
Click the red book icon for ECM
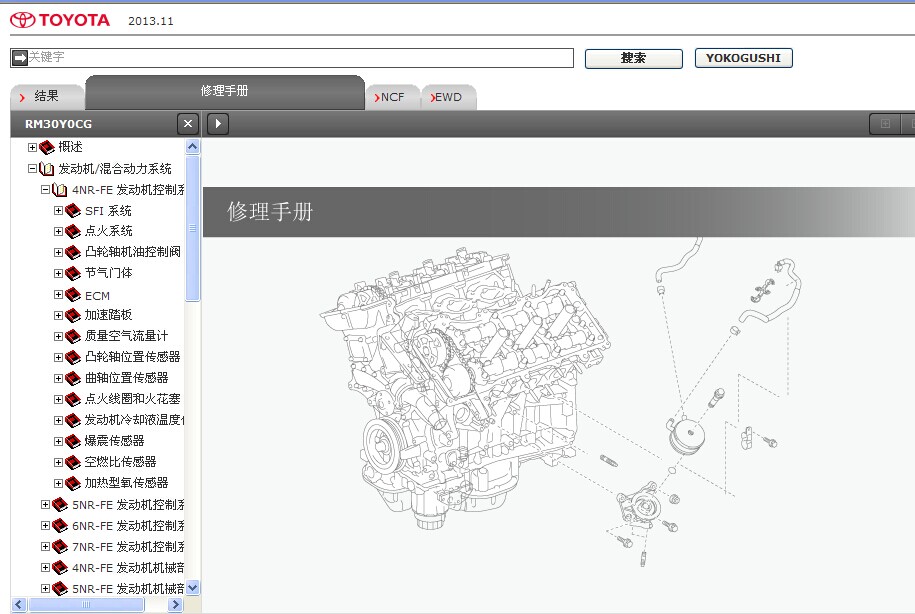(72, 295)
